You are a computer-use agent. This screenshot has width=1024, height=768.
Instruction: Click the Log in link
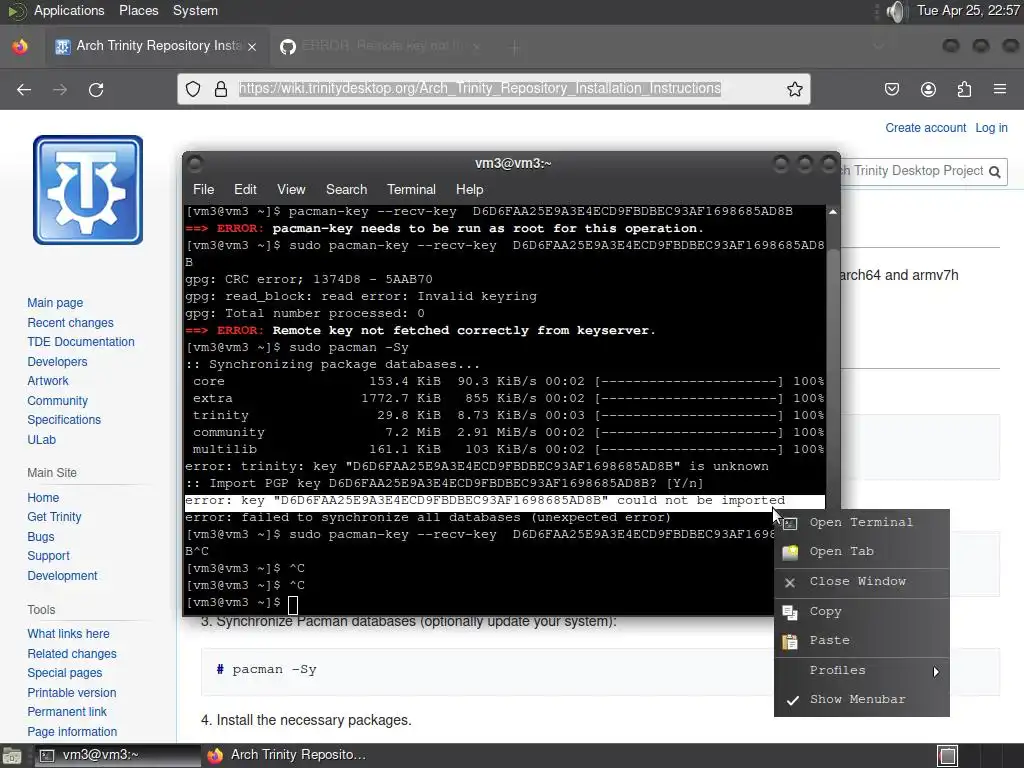[991, 128]
